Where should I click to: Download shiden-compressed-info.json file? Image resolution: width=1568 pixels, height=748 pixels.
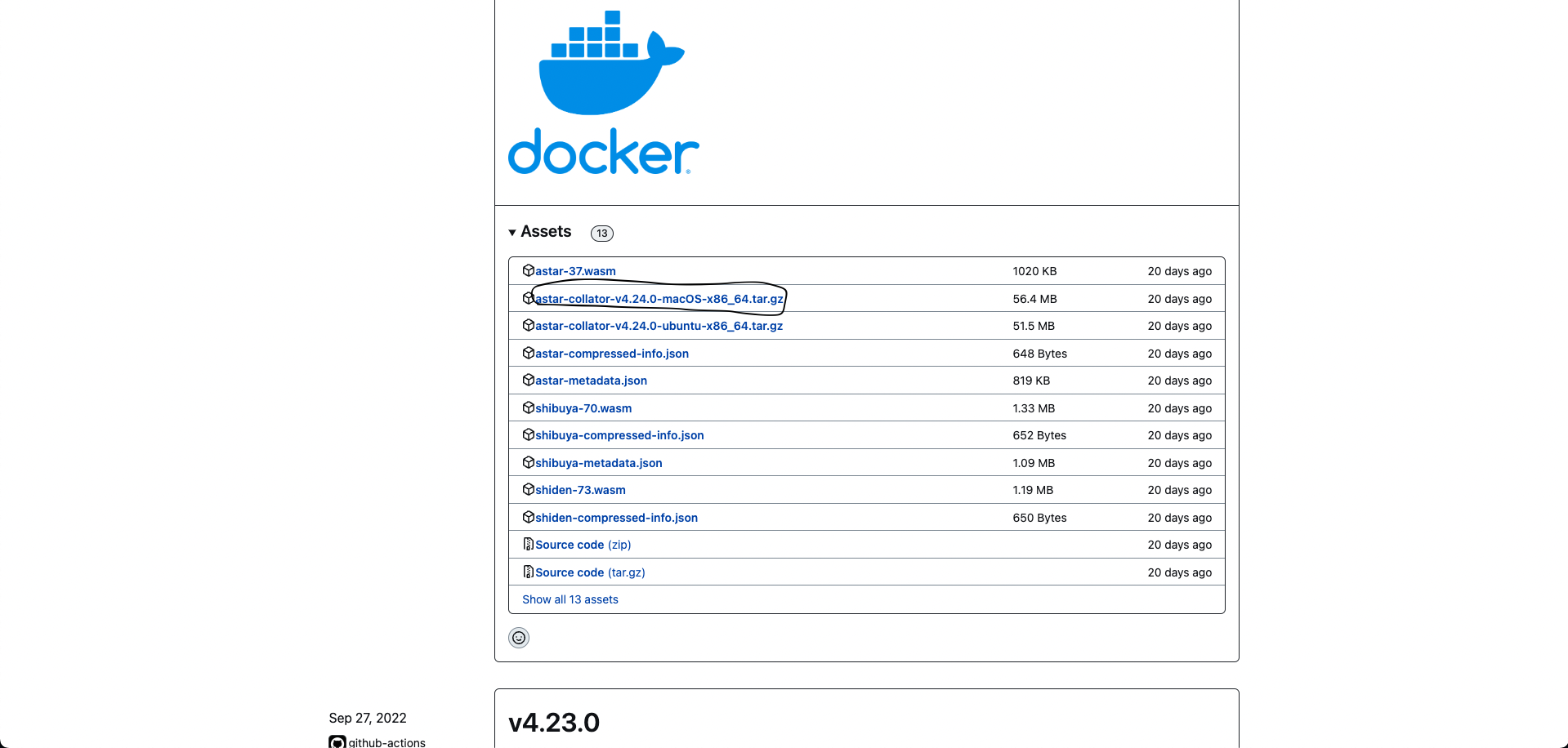(616, 518)
